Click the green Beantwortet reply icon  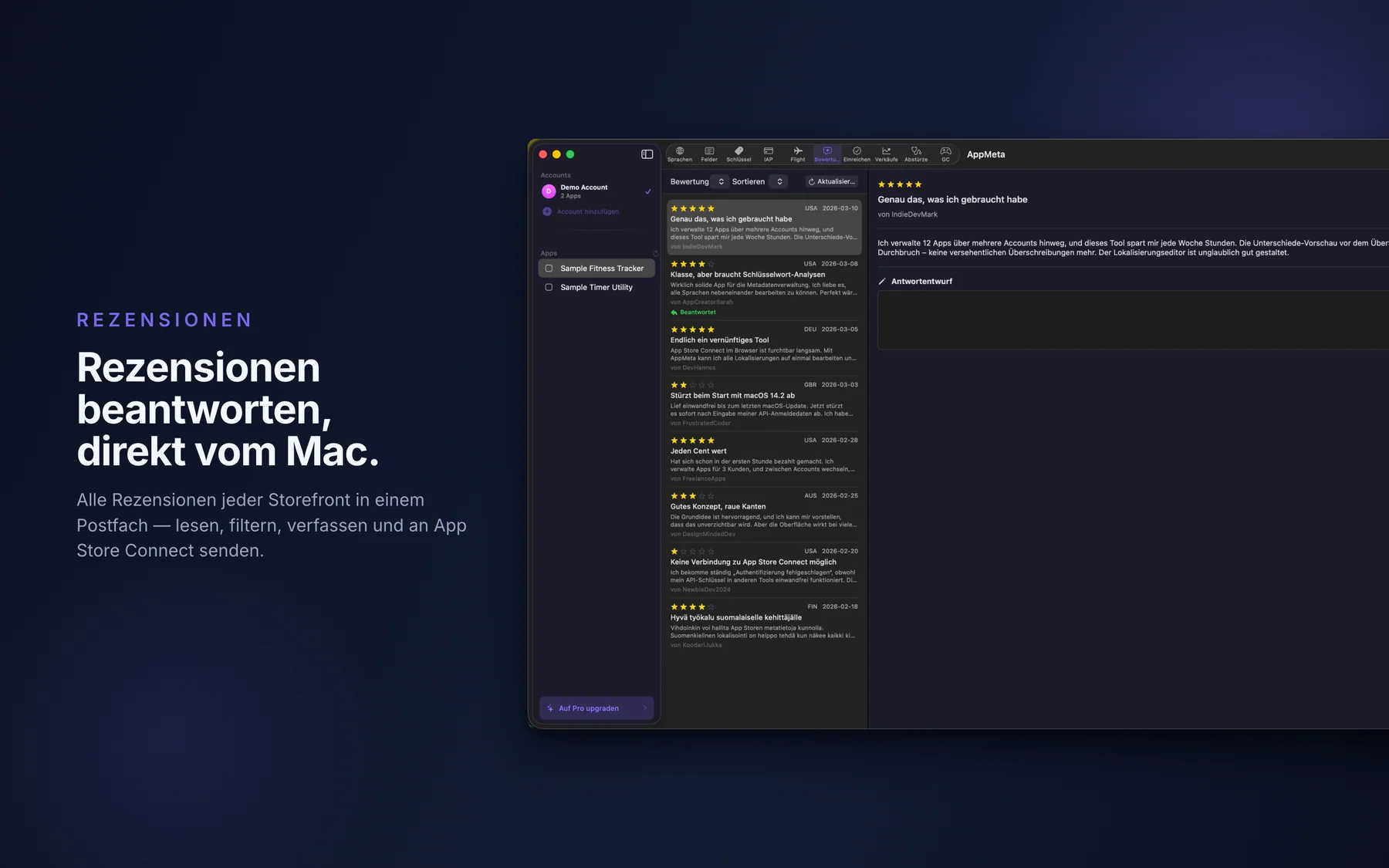coord(674,312)
